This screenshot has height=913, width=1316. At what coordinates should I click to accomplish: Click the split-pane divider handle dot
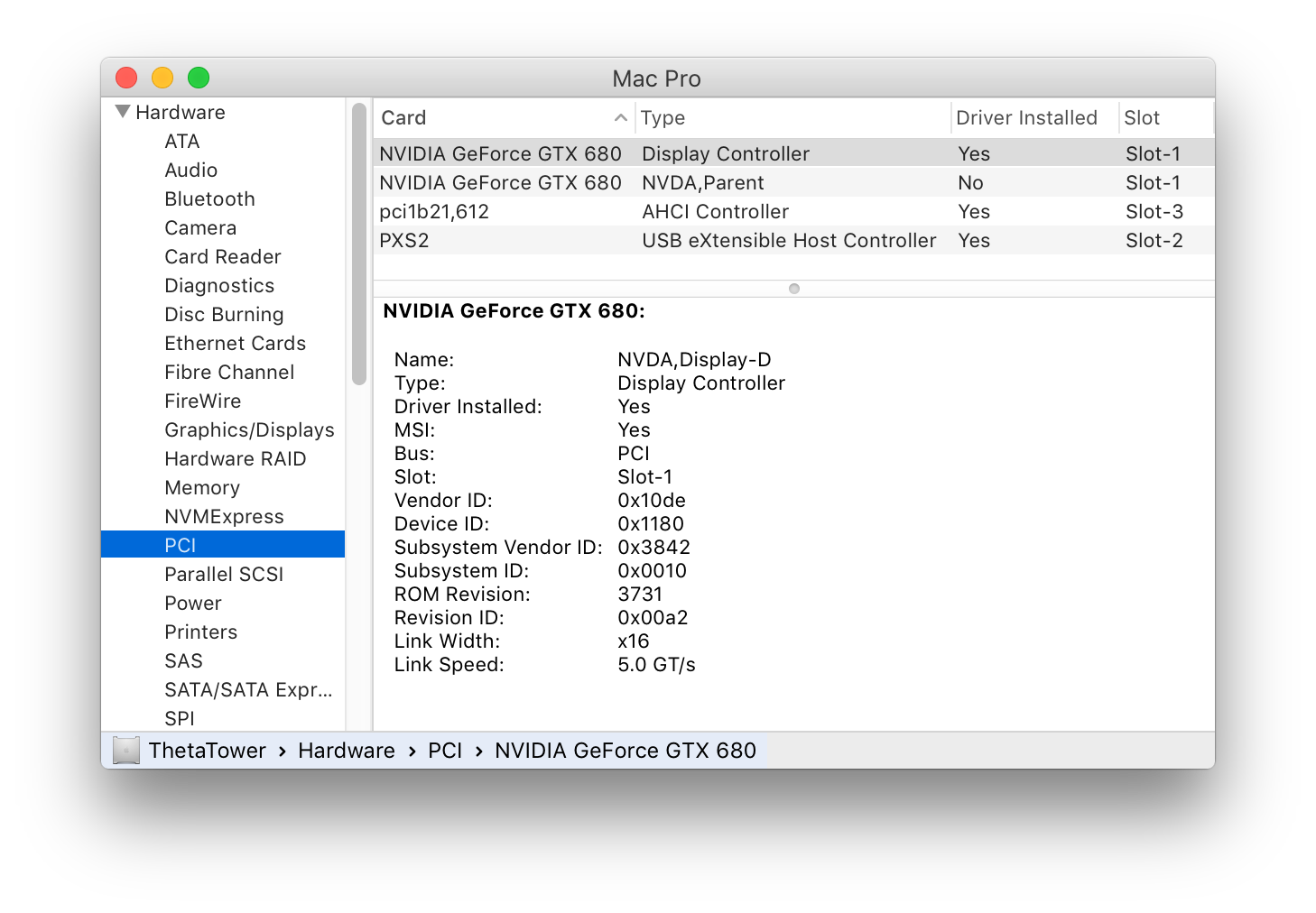coord(794,289)
